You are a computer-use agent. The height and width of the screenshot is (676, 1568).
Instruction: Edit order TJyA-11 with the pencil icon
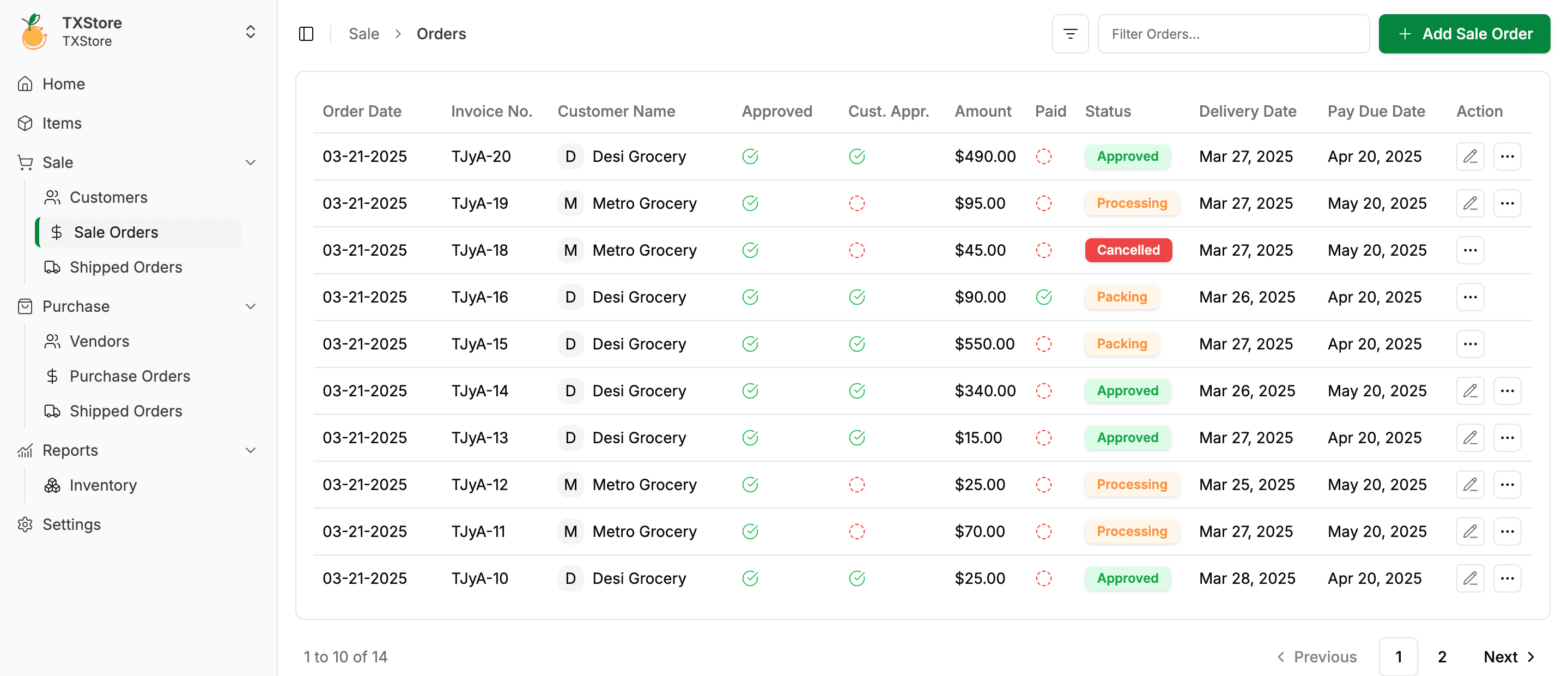click(x=1469, y=532)
